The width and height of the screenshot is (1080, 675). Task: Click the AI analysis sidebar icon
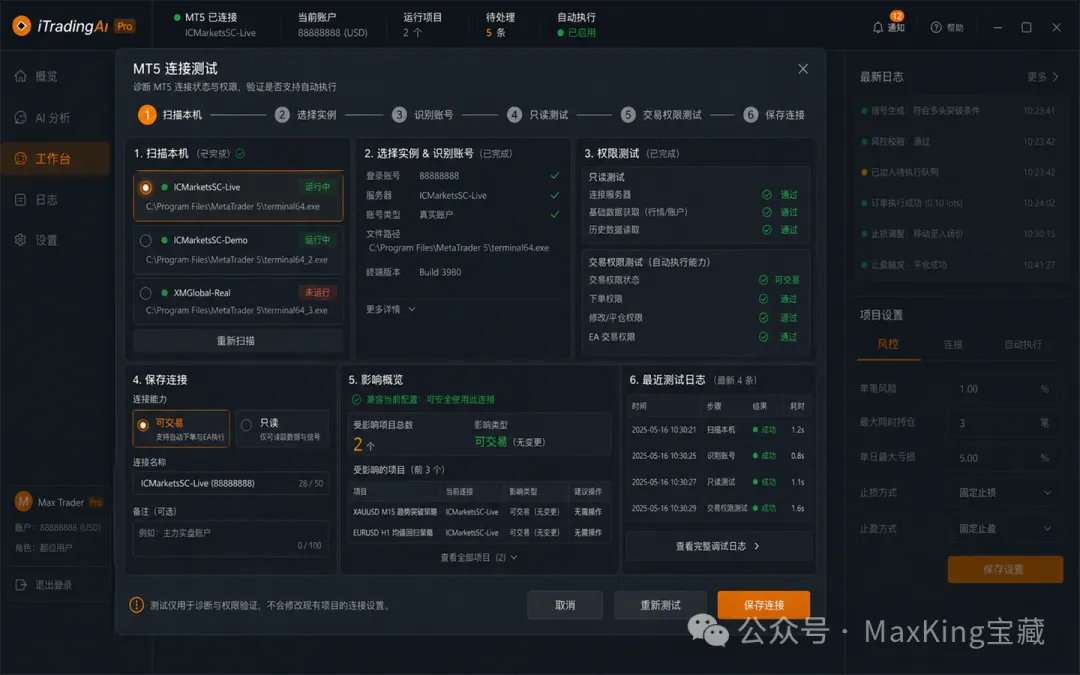coord(20,118)
